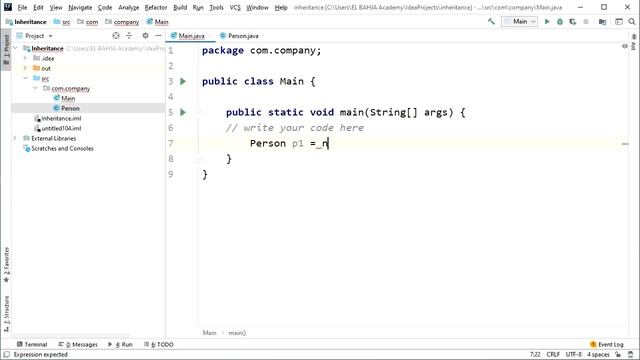Open the Main run configuration dropdown
Viewport: 640px width, 360px height.
[519, 22]
